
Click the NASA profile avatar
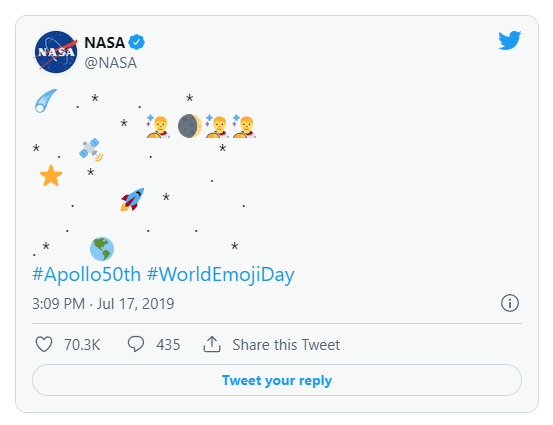point(56,52)
